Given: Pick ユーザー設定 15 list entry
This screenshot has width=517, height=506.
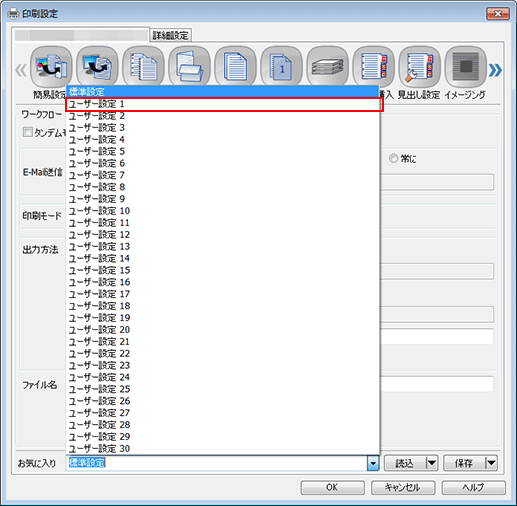Looking at the screenshot, I should tap(222, 270).
